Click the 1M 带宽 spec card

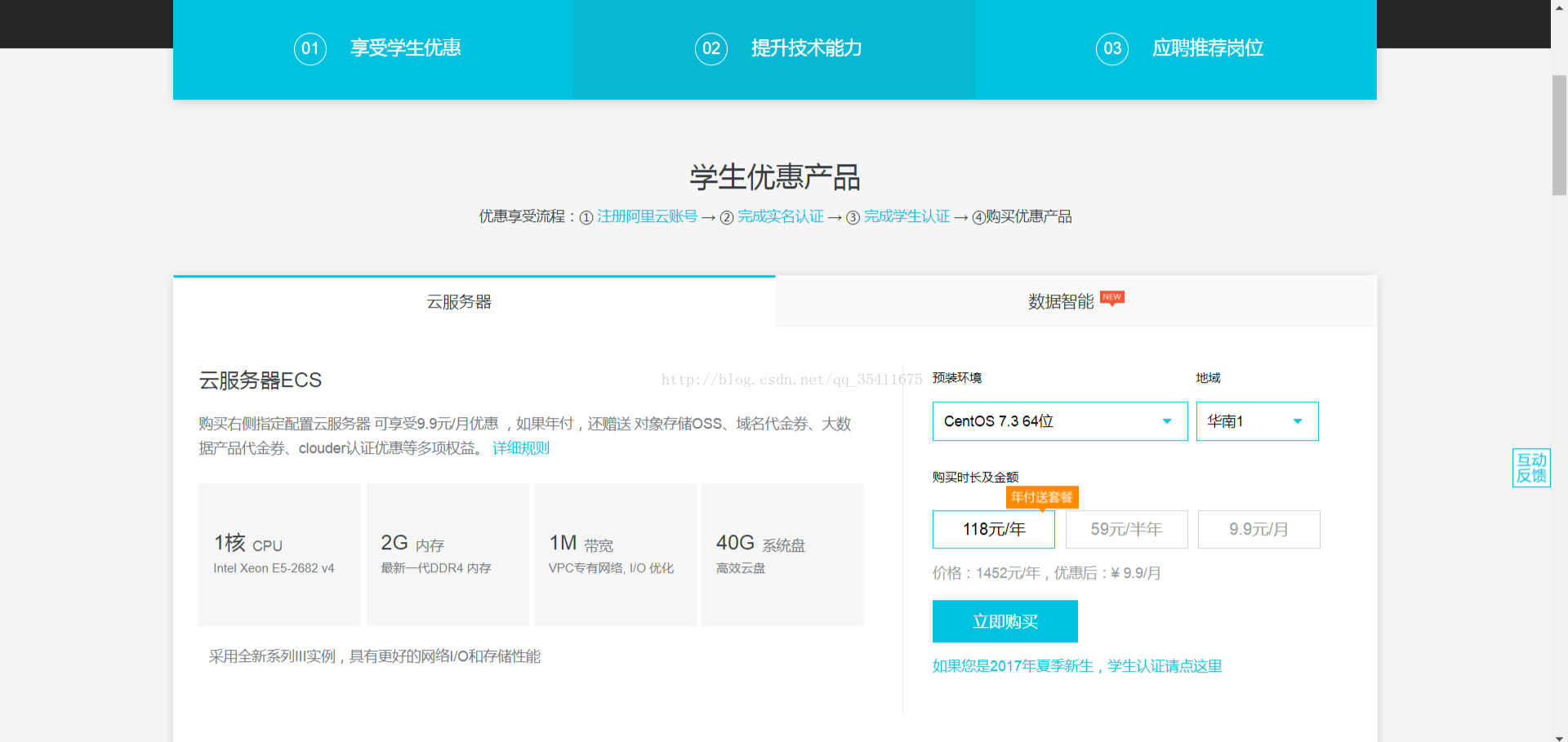[615, 554]
